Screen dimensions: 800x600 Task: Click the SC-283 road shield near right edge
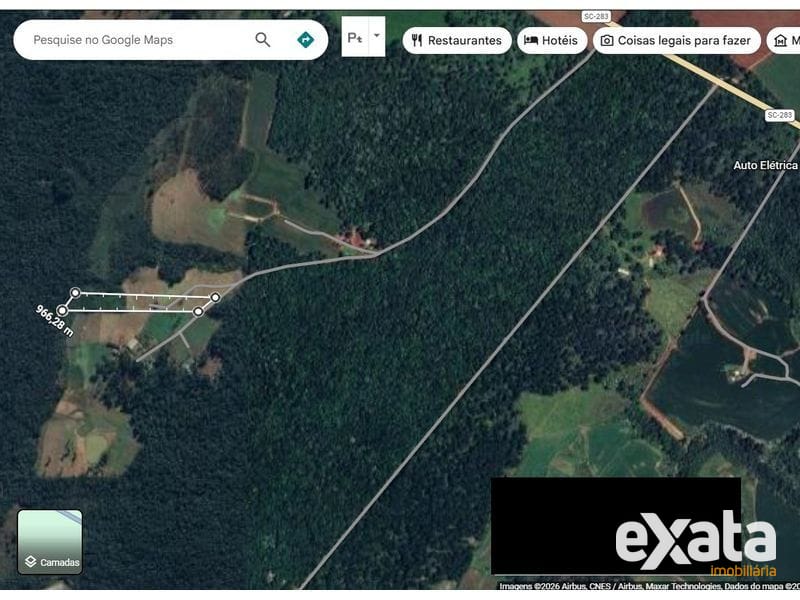[780, 115]
